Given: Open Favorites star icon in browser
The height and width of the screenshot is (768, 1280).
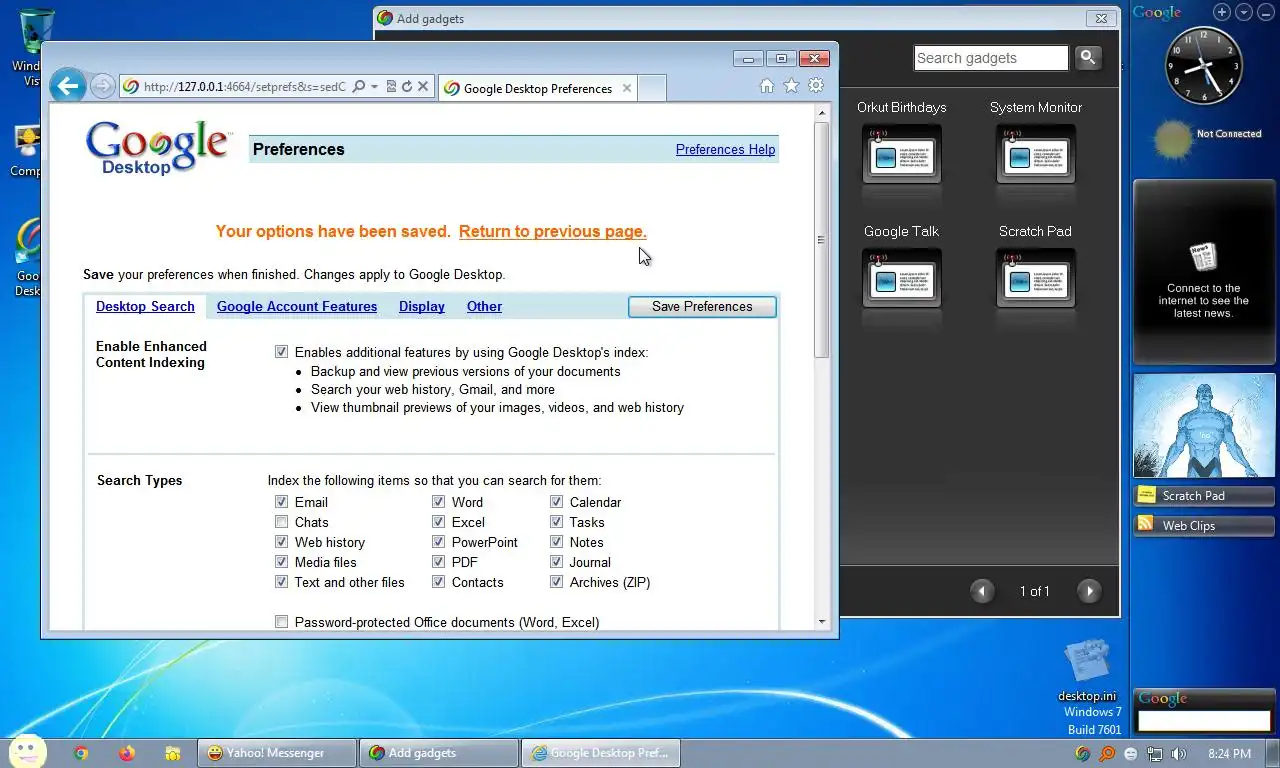Looking at the screenshot, I should tap(791, 86).
